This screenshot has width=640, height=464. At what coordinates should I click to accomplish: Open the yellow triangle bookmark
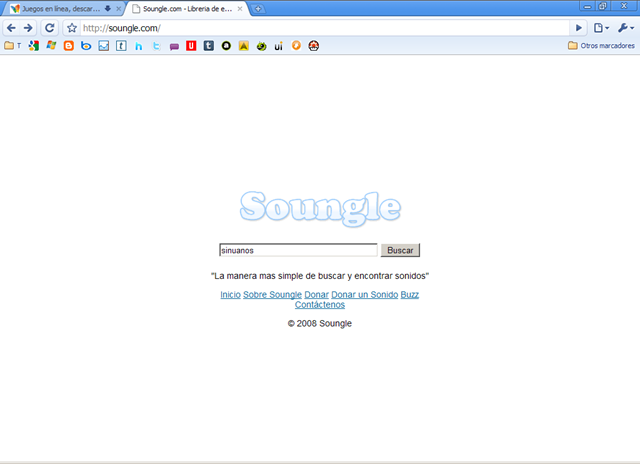click(x=244, y=46)
